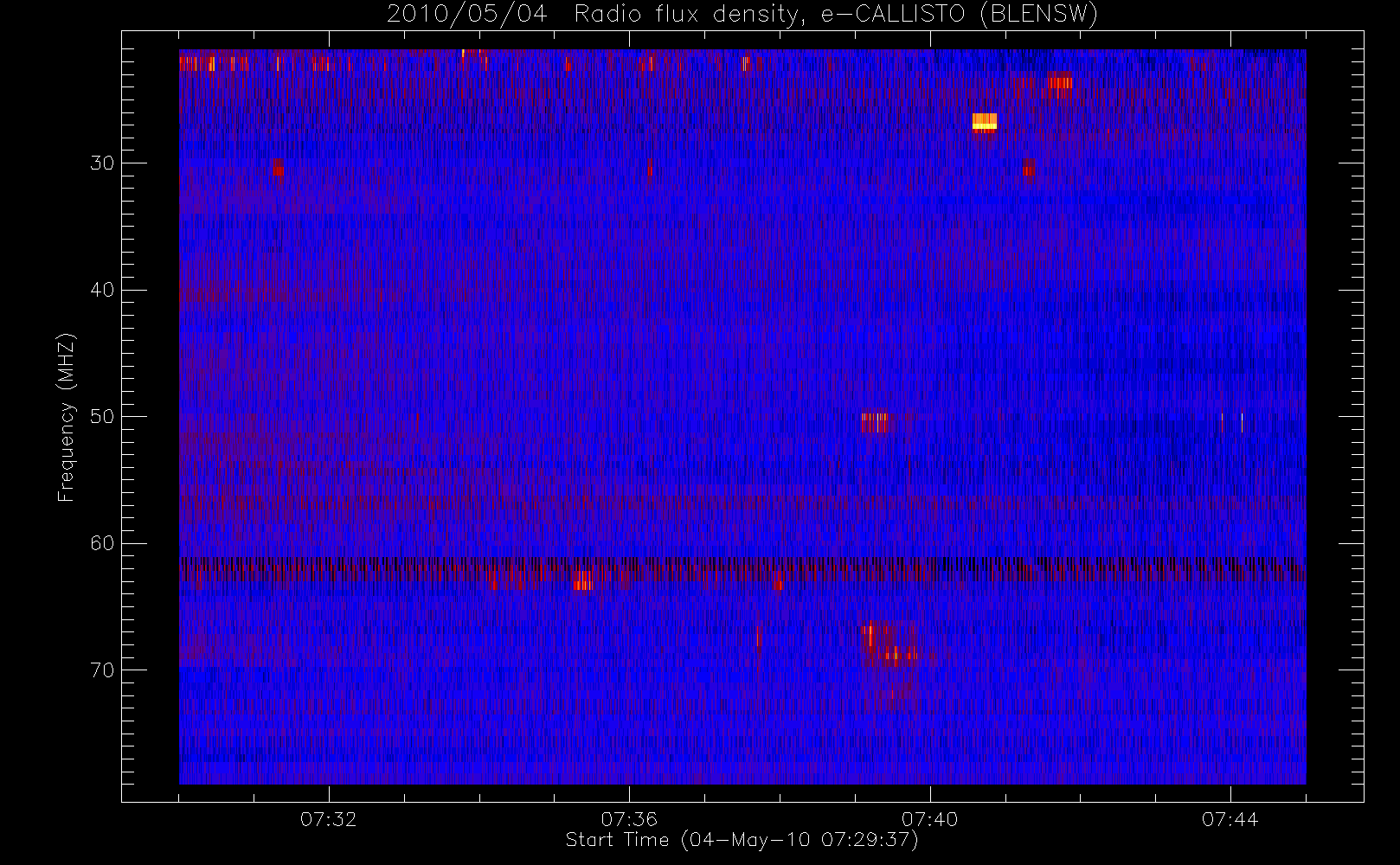The width and height of the screenshot is (1400, 865).
Task: Click the Frequency (MHZ) axis label
Action: pos(66,417)
